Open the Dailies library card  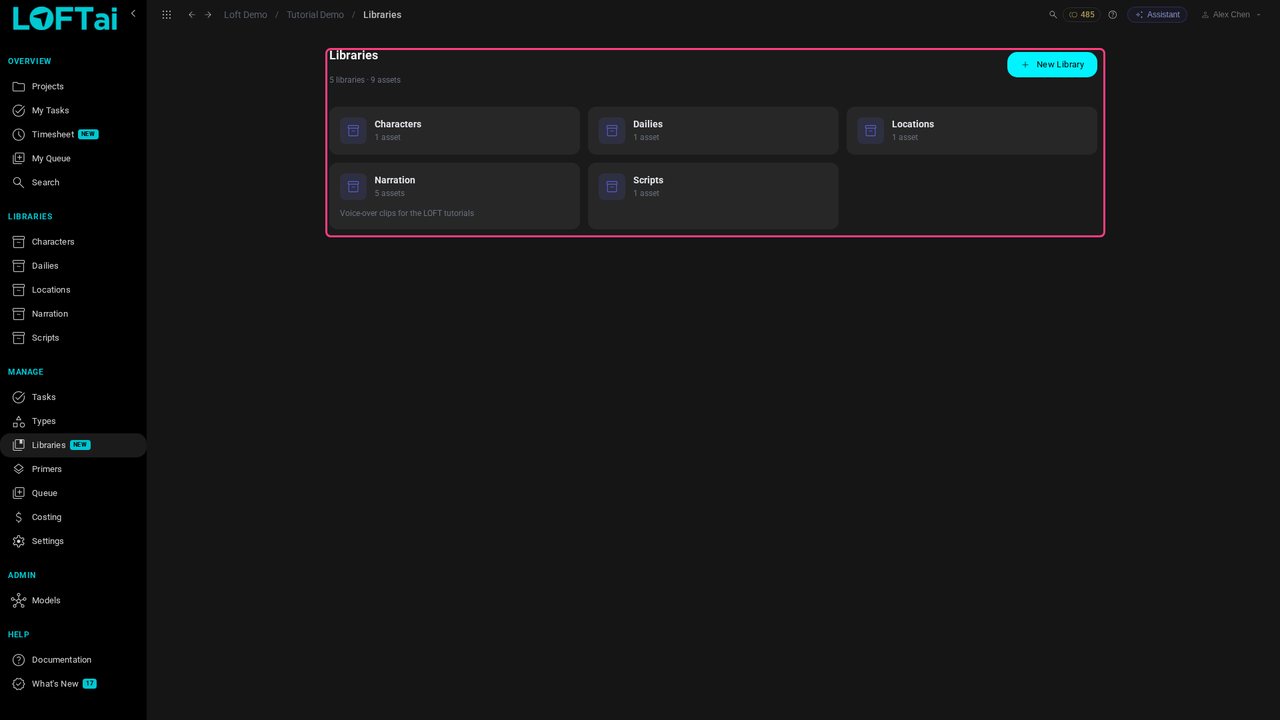coord(713,131)
